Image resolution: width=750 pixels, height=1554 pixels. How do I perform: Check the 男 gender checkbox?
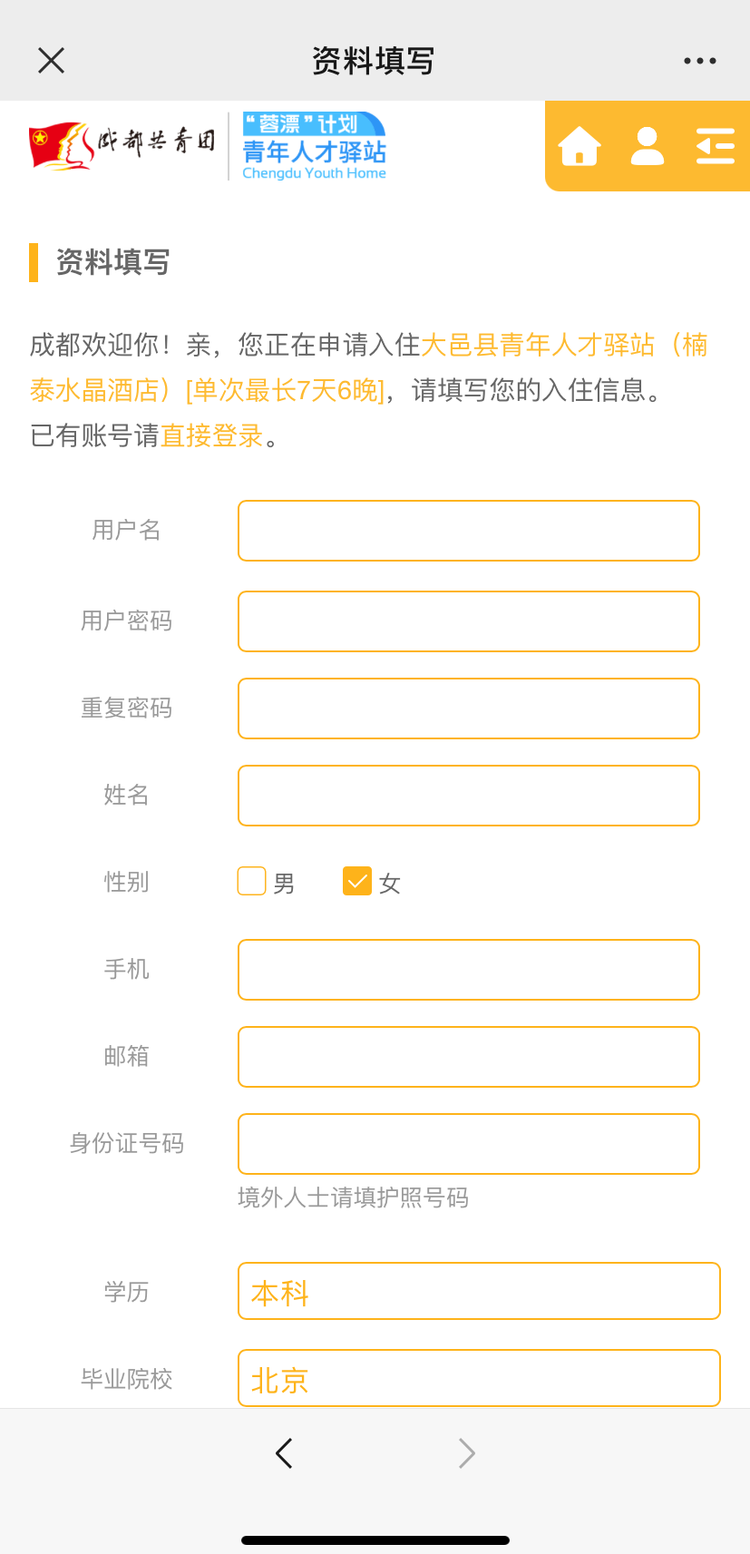point(252,881)
